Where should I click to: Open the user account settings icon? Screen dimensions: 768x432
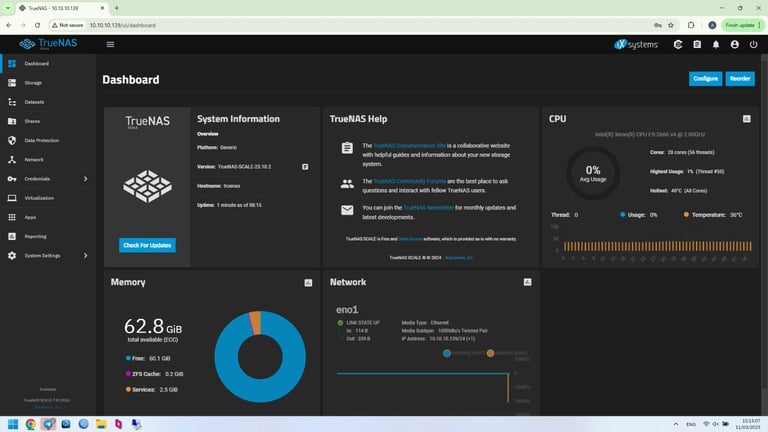point(734,45)
